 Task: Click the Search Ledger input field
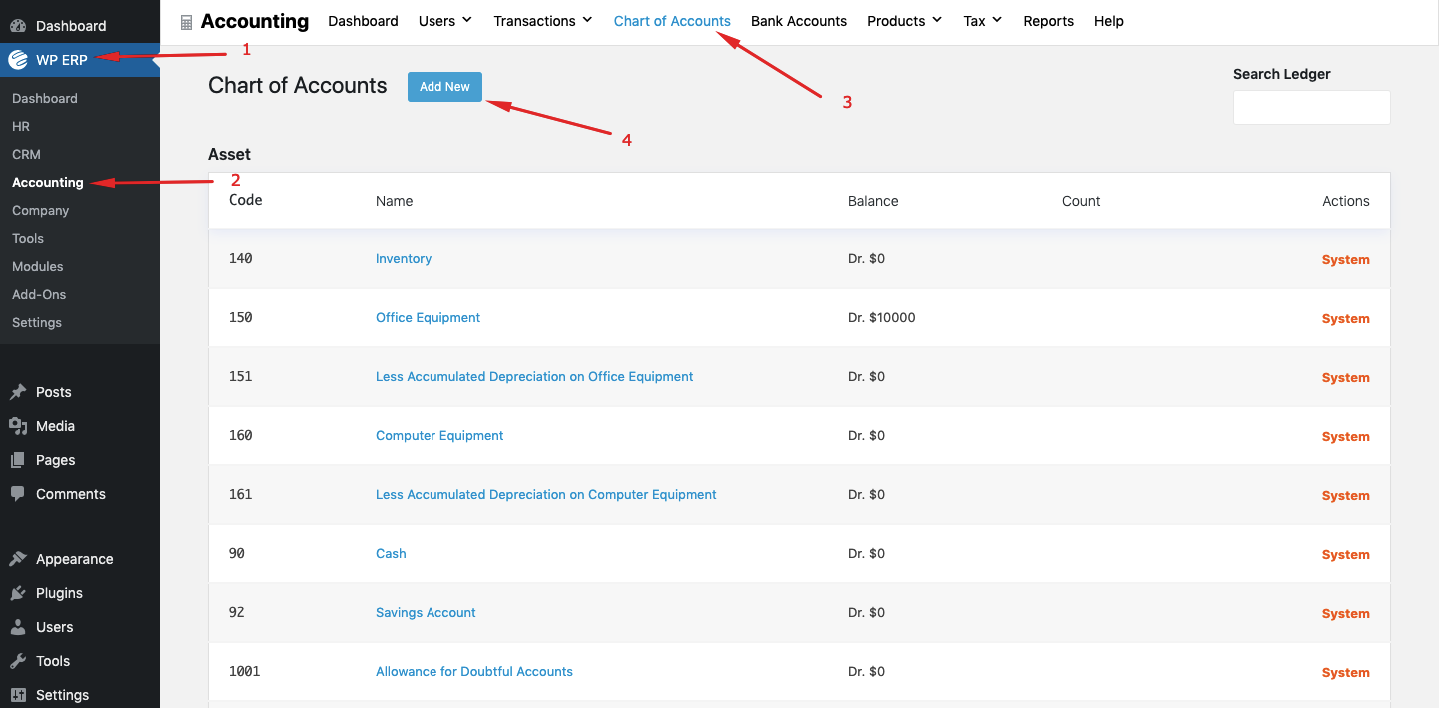1311,108
